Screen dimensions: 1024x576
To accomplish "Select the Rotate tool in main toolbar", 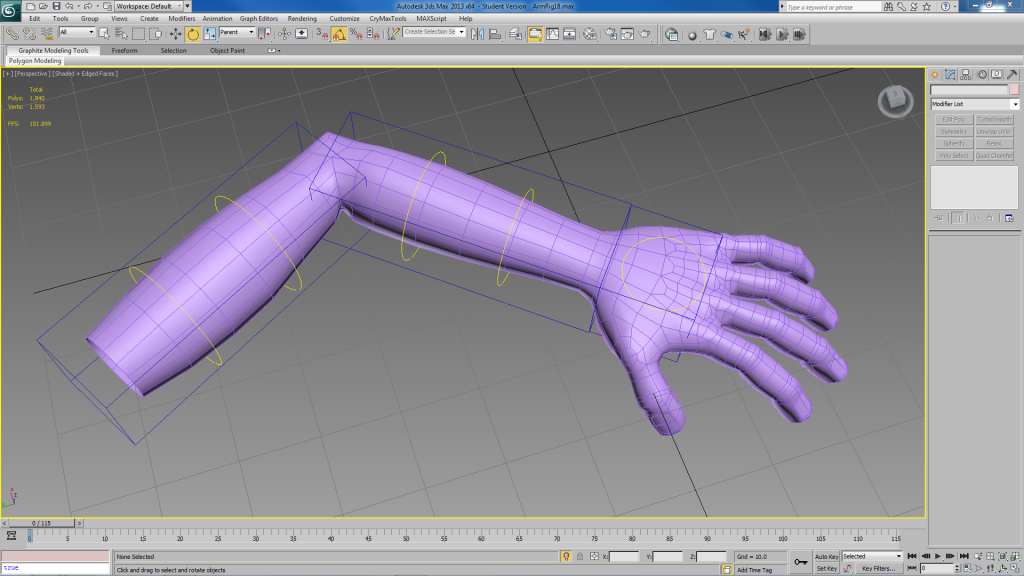I will pos(192,34).
